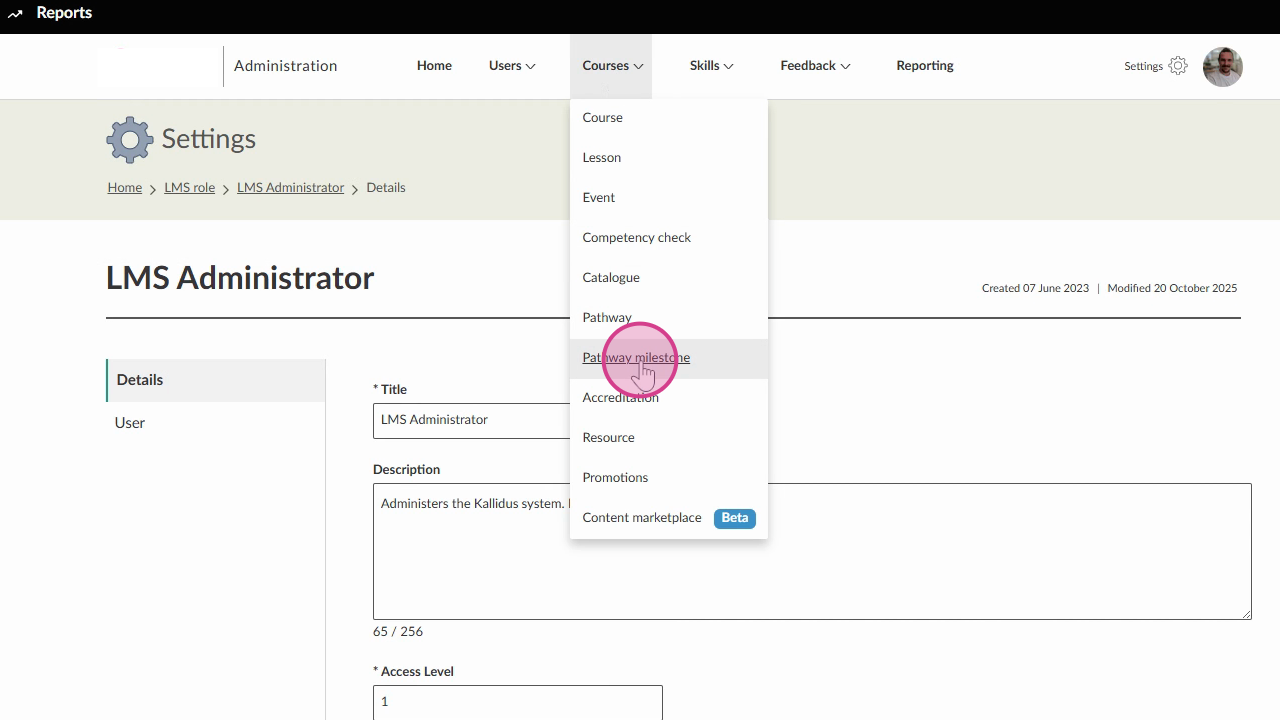Expand the Users dropdown menu
This screenshot has height=720, width=1280.
pyautogui.click(x=512, y=66)
